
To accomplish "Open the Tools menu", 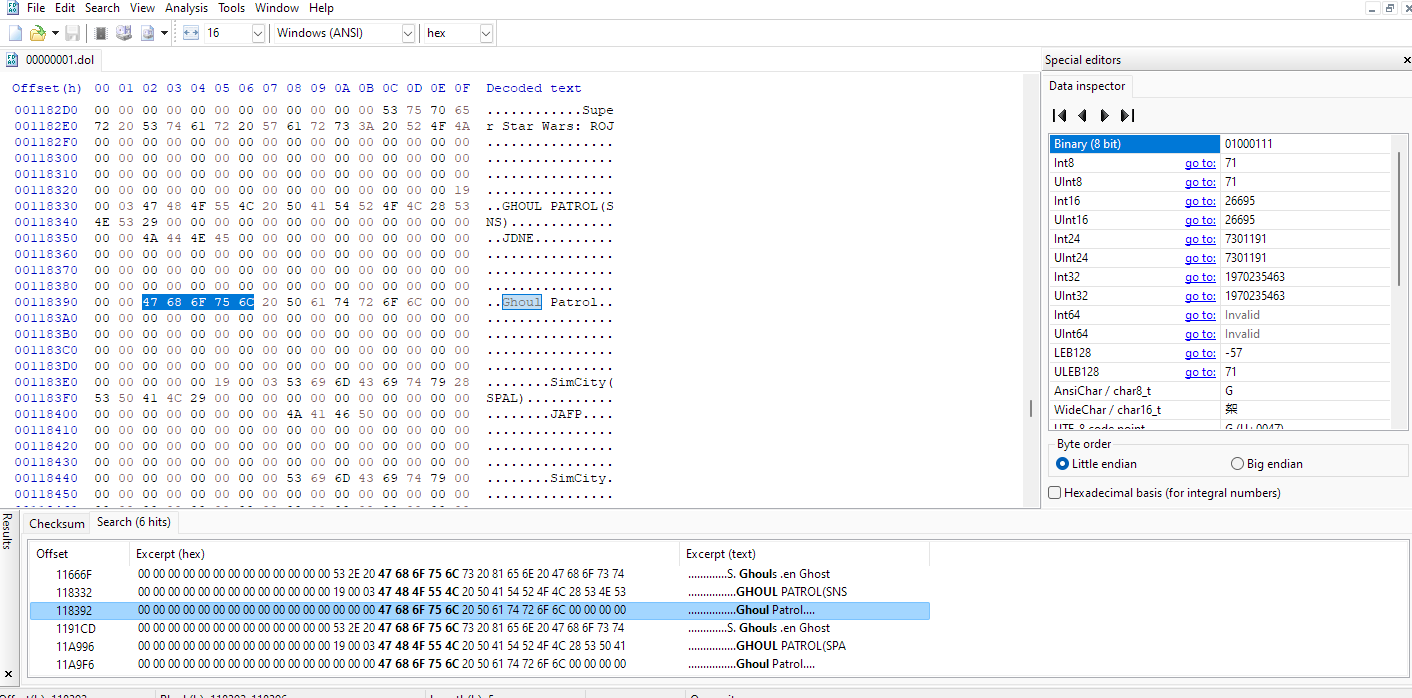I will tap(231, 8).
